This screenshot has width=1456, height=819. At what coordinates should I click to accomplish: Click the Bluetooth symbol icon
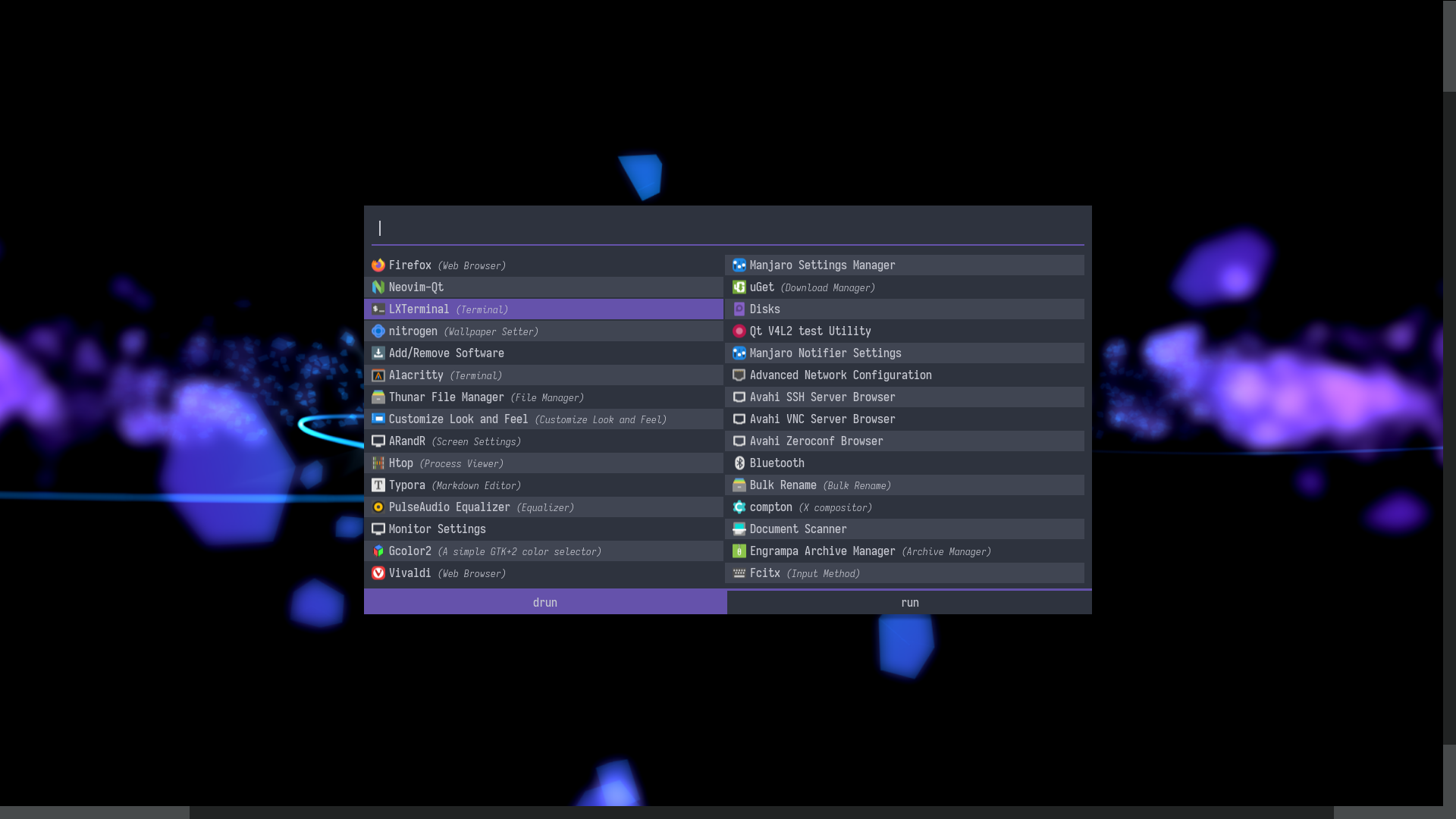click(x=739, y=463)
